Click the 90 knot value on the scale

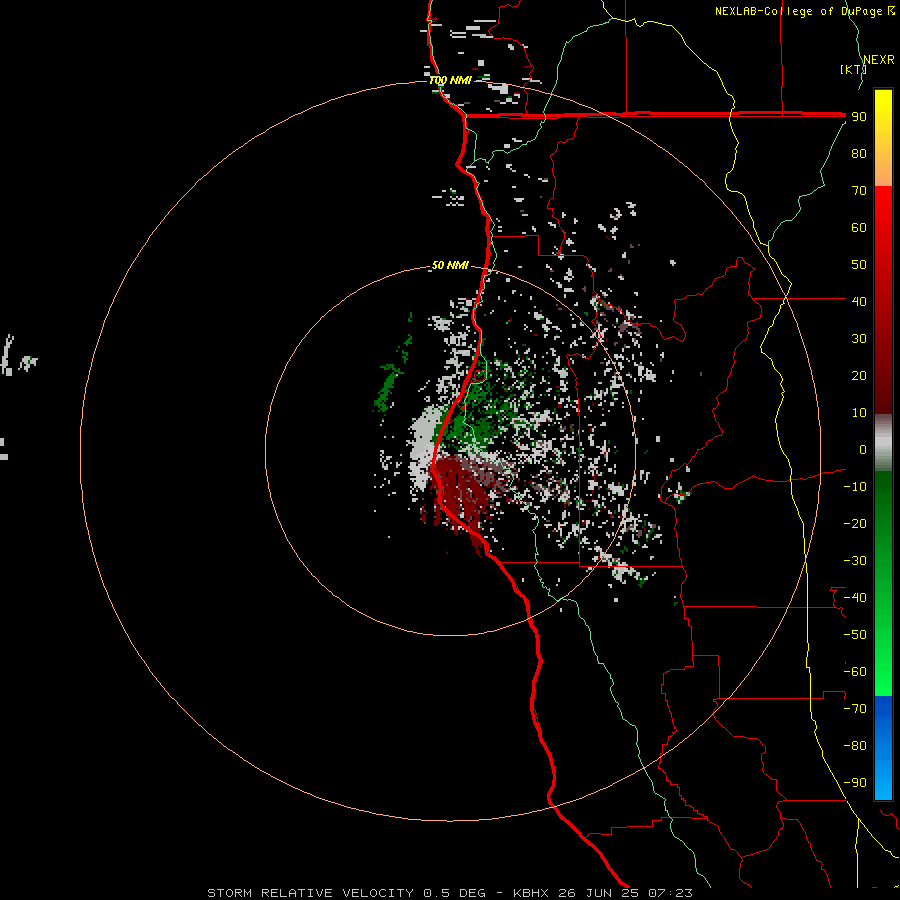(859, 117)
